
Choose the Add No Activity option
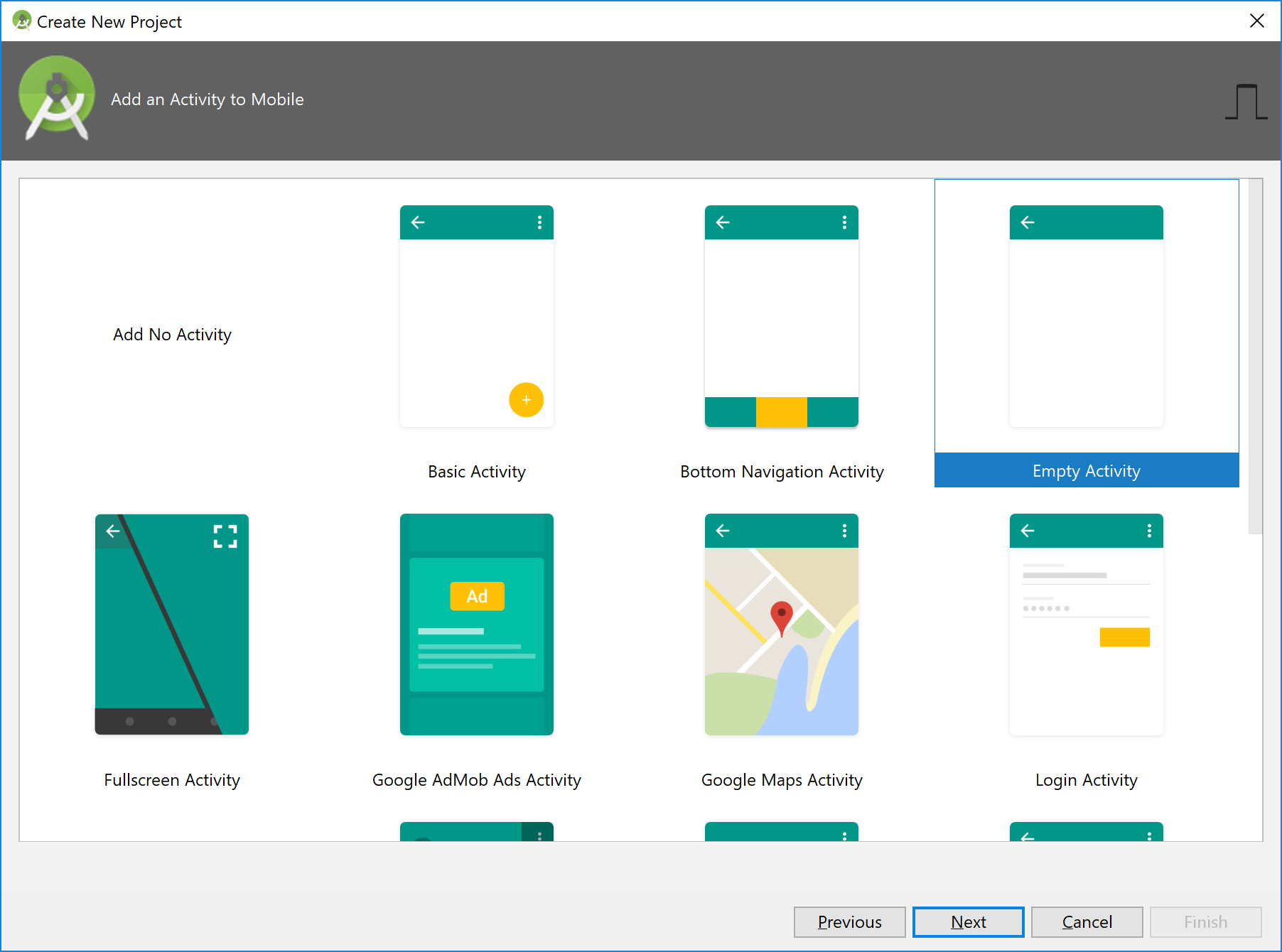[171, 334]
